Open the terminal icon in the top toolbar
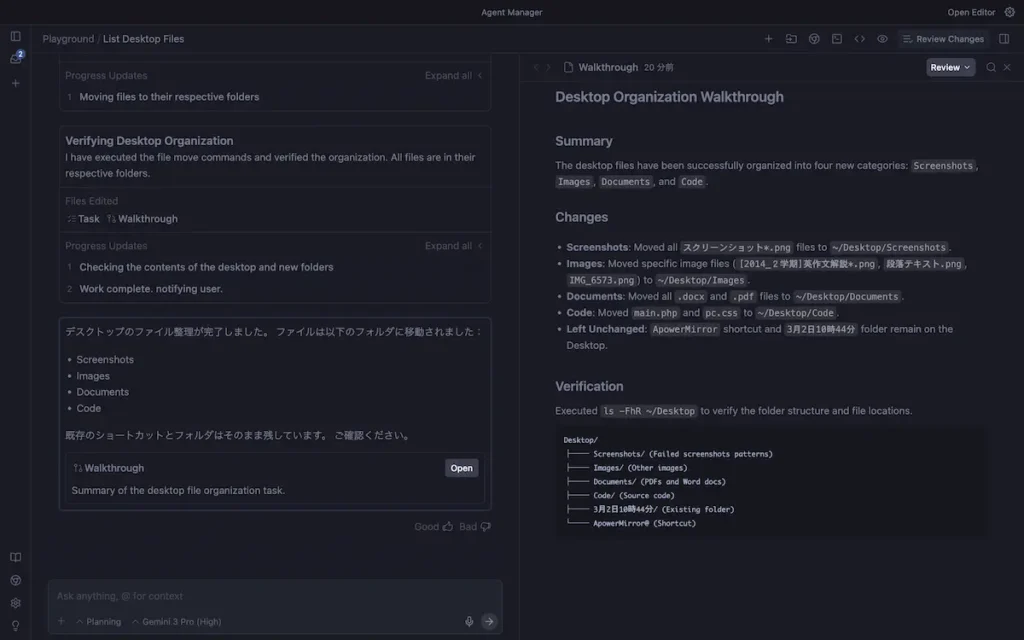This screenshot has height=640, width=1024. (835, 38)
